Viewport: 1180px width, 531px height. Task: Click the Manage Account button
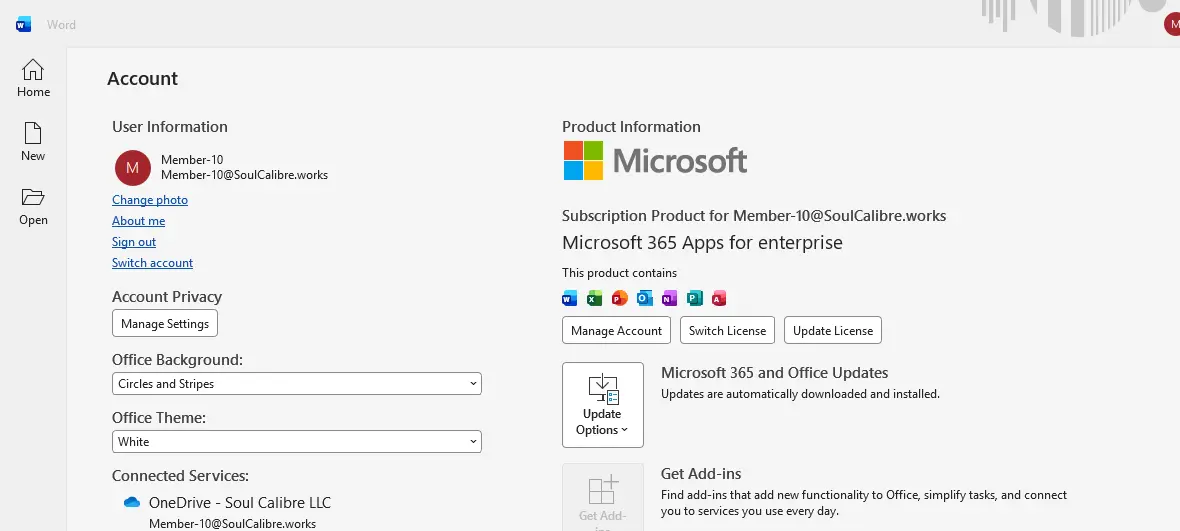point(616,330)
